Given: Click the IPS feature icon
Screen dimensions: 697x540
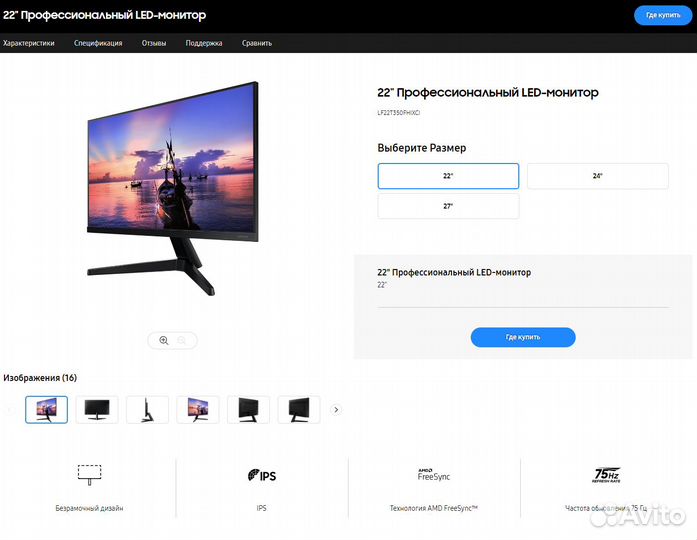Looking at the screenshot, I should (x=262, y=476).
